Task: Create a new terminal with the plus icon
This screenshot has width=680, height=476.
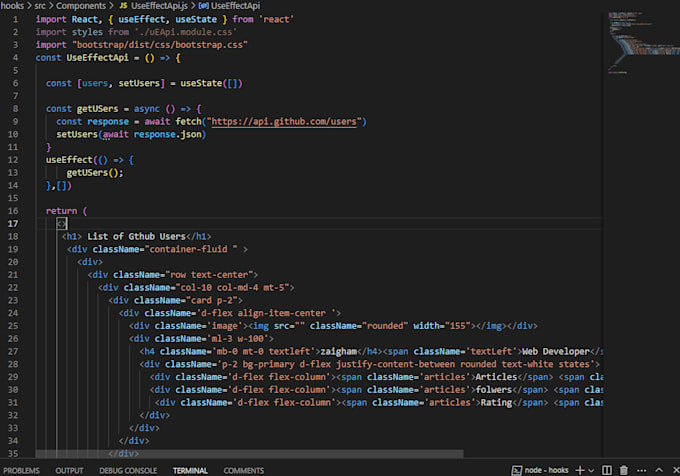Action: point(580,470)
